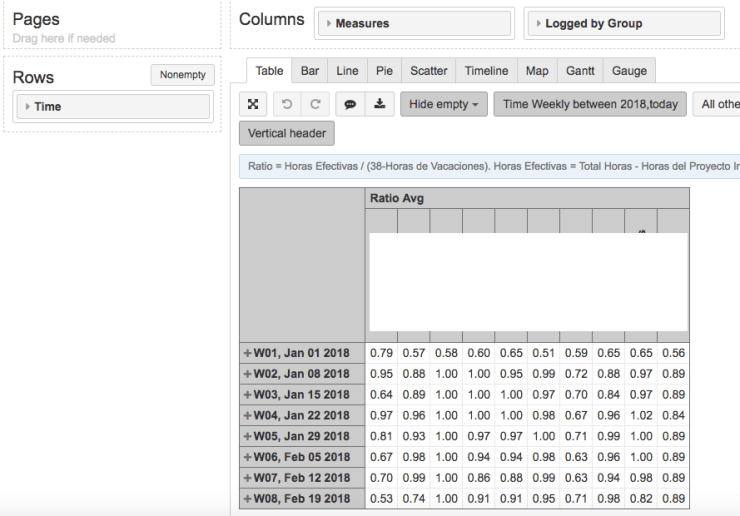This screenshot has width=740, height=516.
Task: Click the Time Weekly between 2018,today filter
Action: point(589,104)
